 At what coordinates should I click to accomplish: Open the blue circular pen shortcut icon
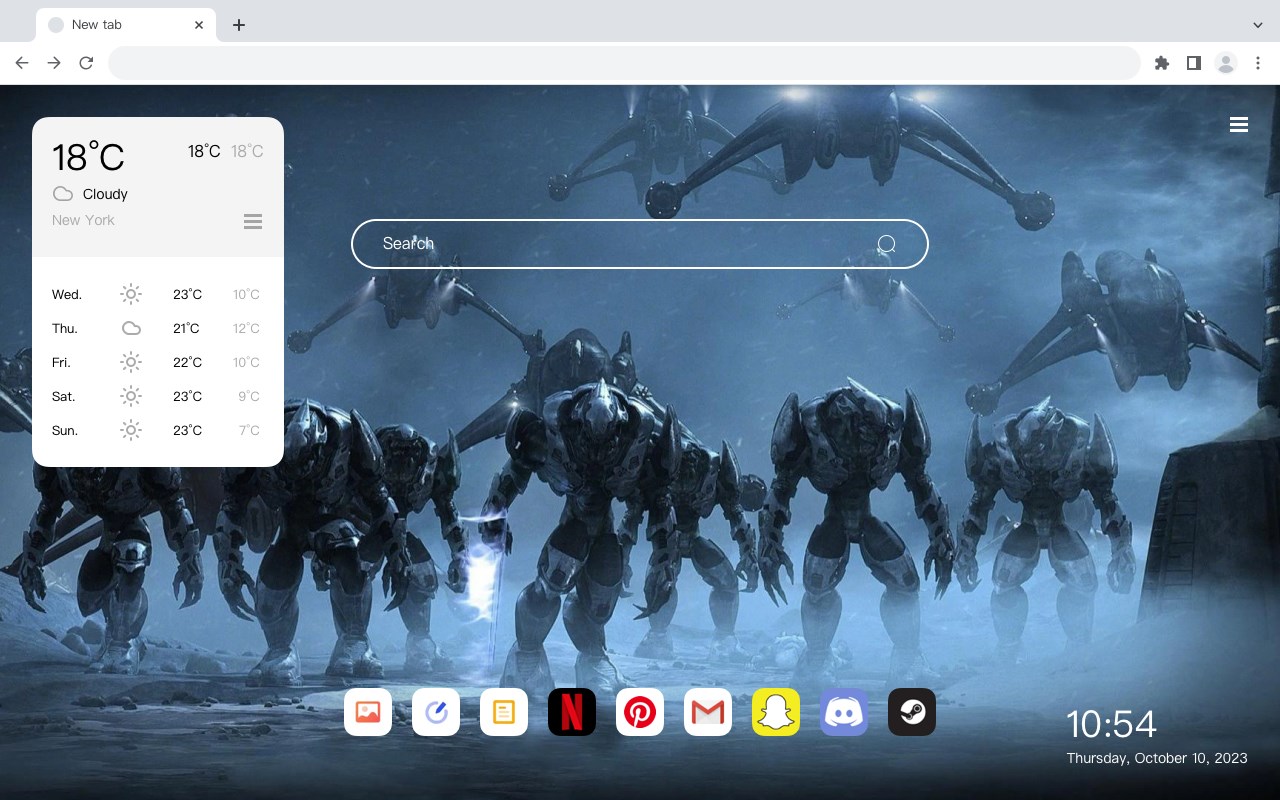[436, 712]
